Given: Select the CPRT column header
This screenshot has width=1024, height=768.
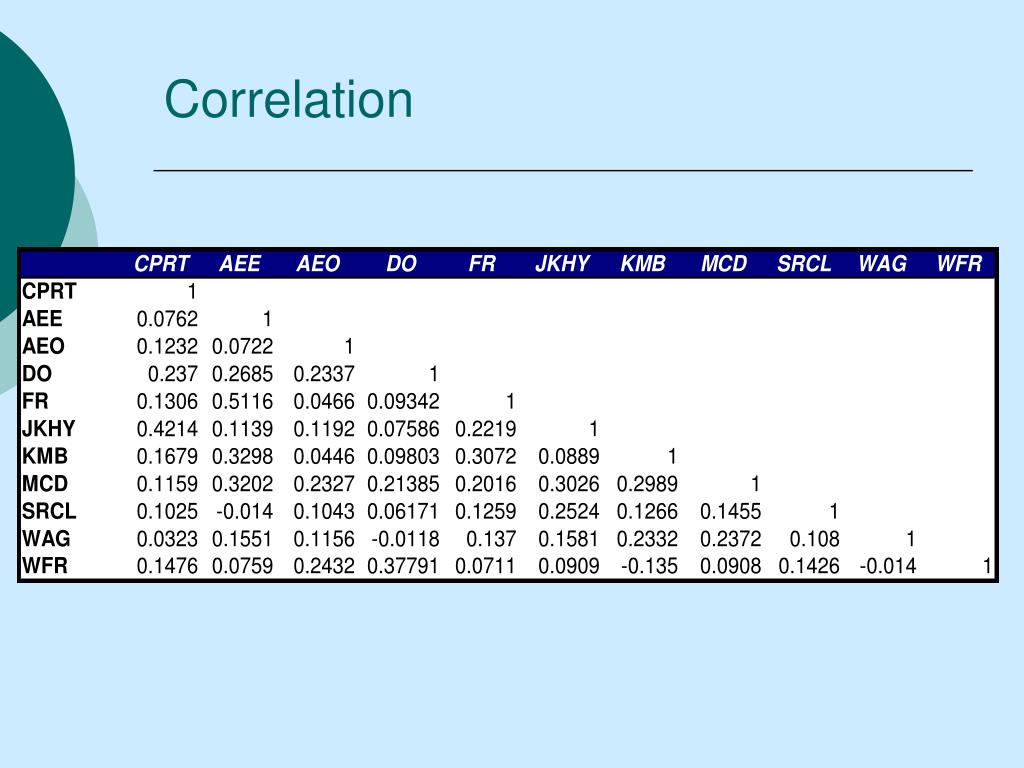Looking at the screenshot, I should 161,264.
